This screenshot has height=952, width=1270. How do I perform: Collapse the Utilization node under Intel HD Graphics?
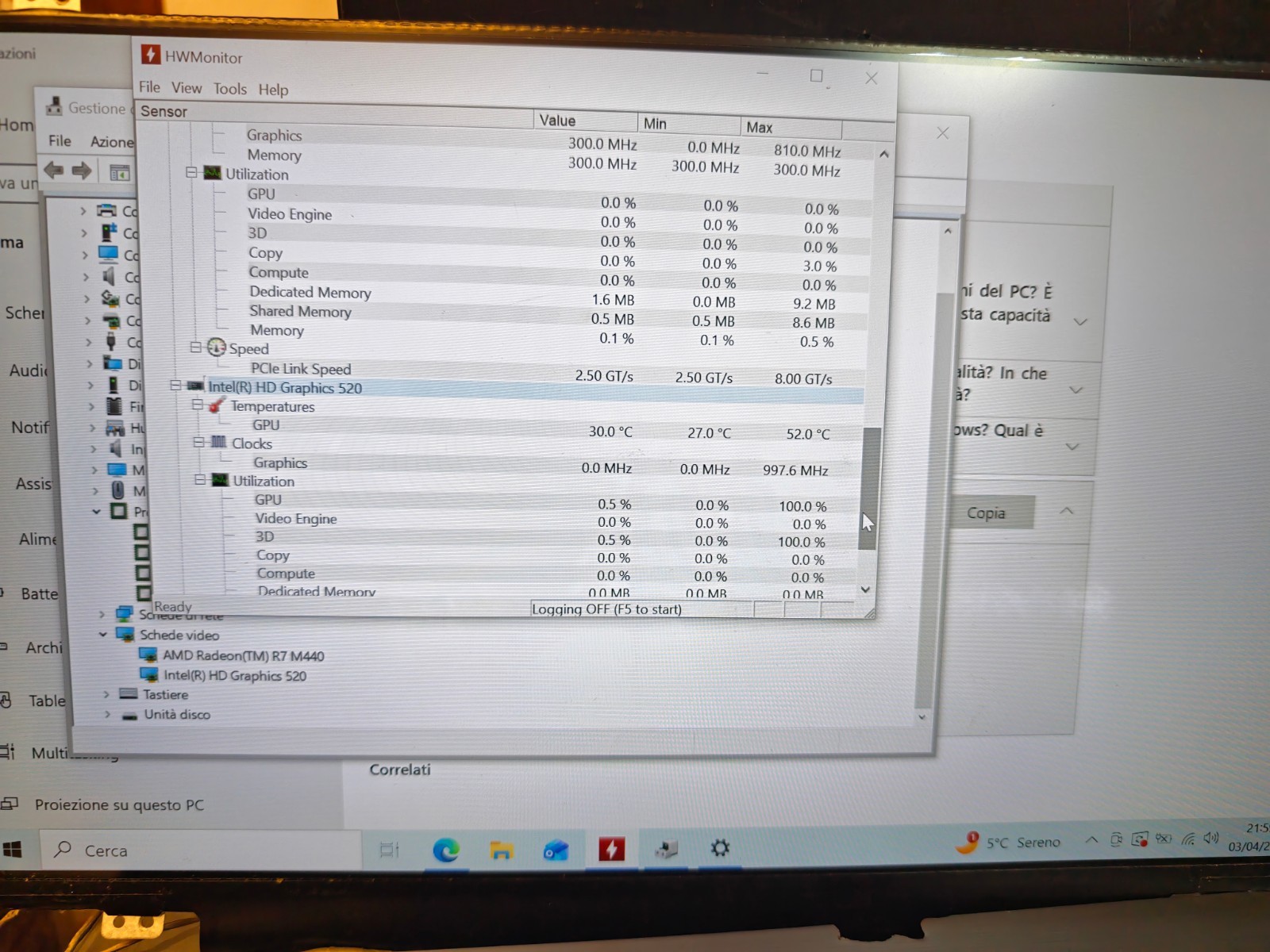(200, 480)
